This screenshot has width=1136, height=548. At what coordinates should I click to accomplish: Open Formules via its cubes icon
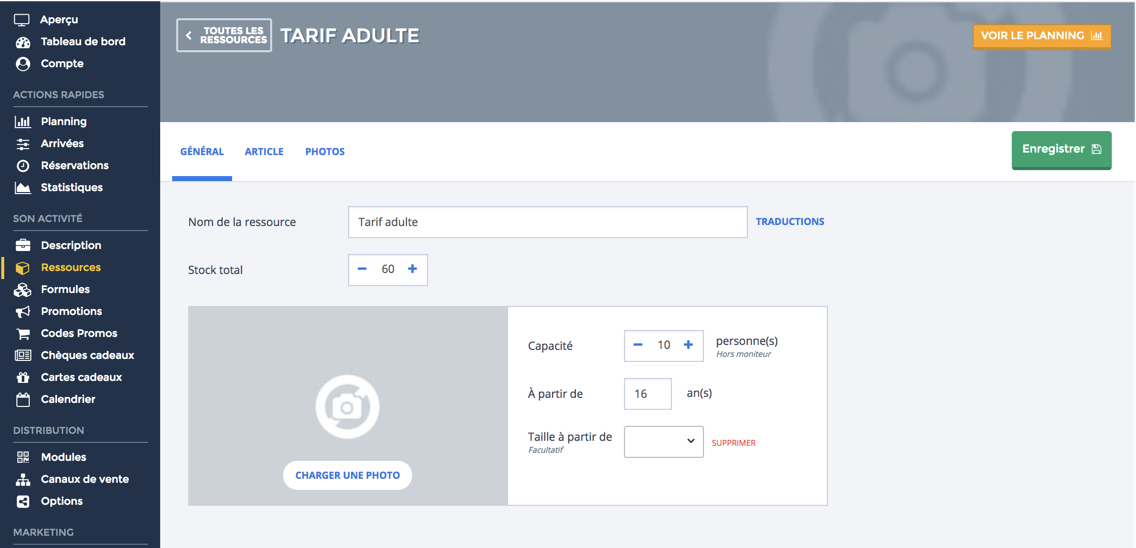(22, 290)
